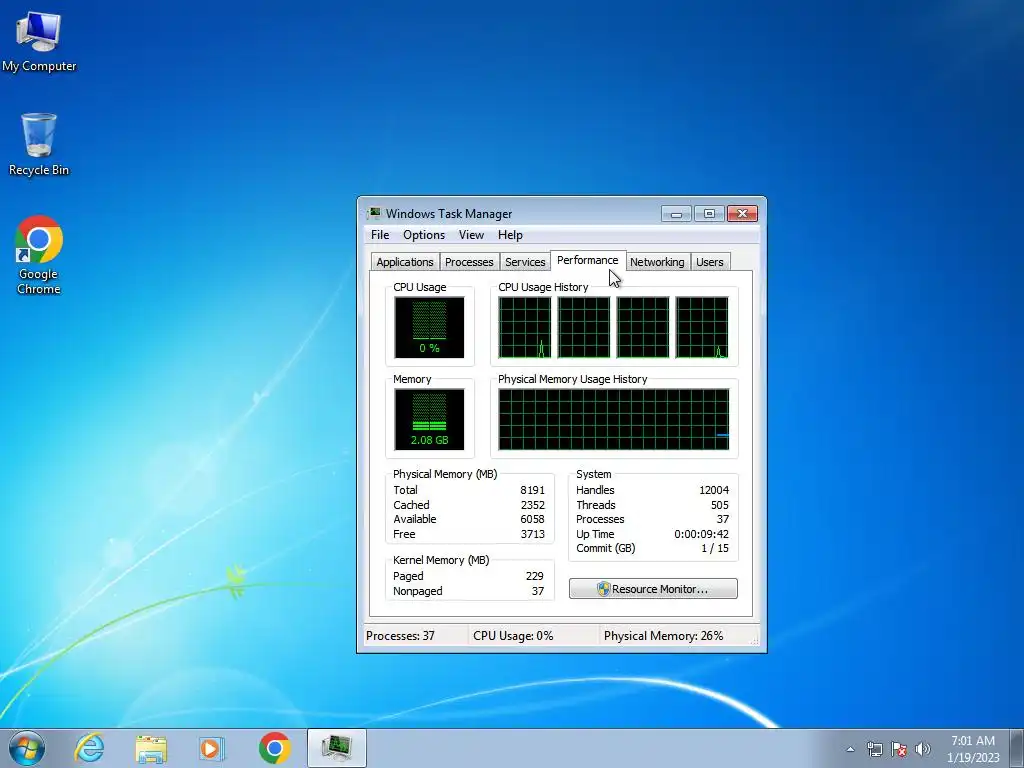Launch Internet Explorer from taskbar
1024x768 pixels.
tap(89, 748)
